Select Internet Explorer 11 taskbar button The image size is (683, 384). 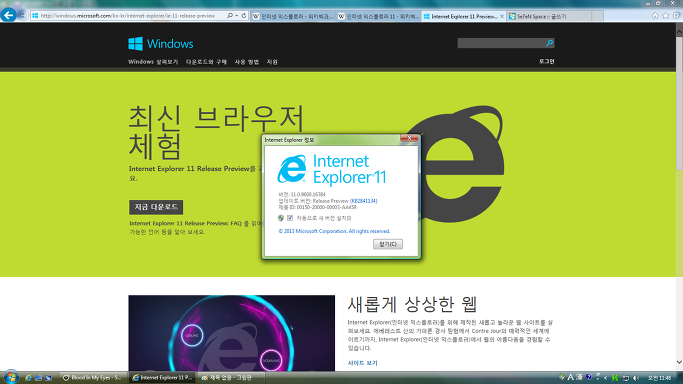point(162,378)
